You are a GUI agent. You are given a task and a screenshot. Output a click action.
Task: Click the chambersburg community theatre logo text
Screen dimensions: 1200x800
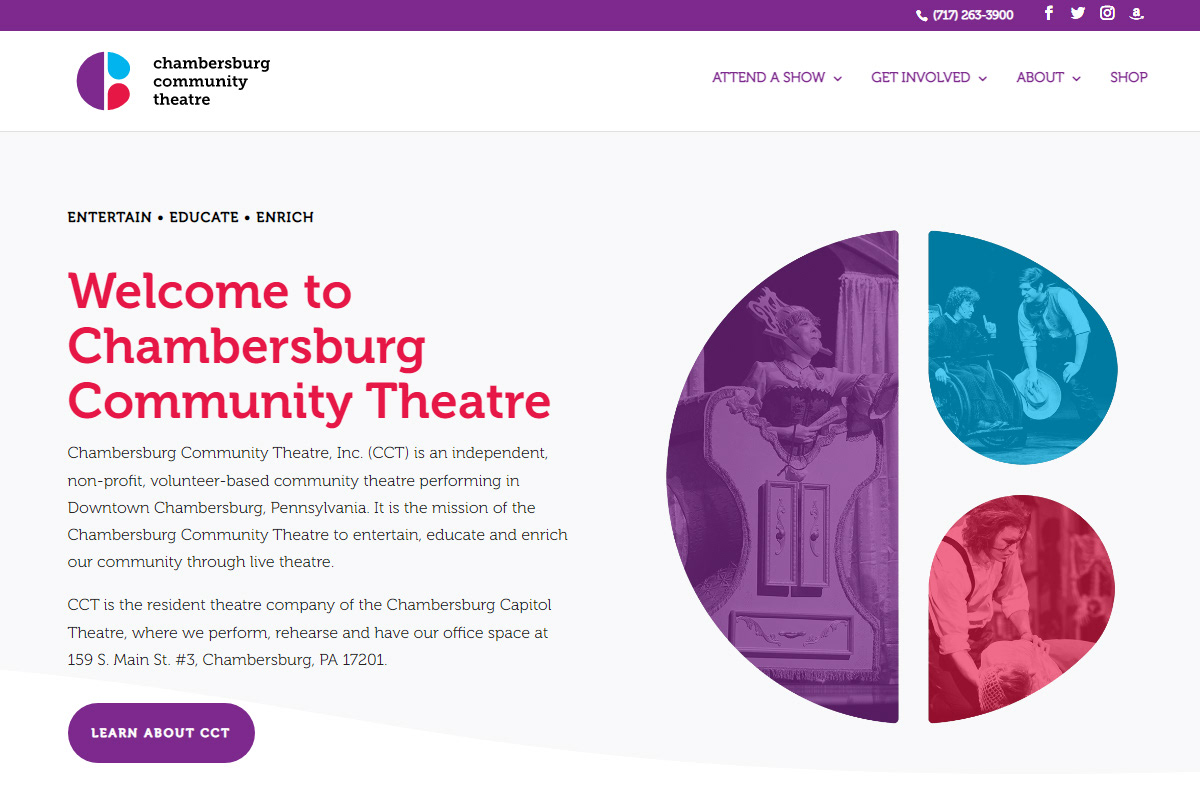pos(211,81)
